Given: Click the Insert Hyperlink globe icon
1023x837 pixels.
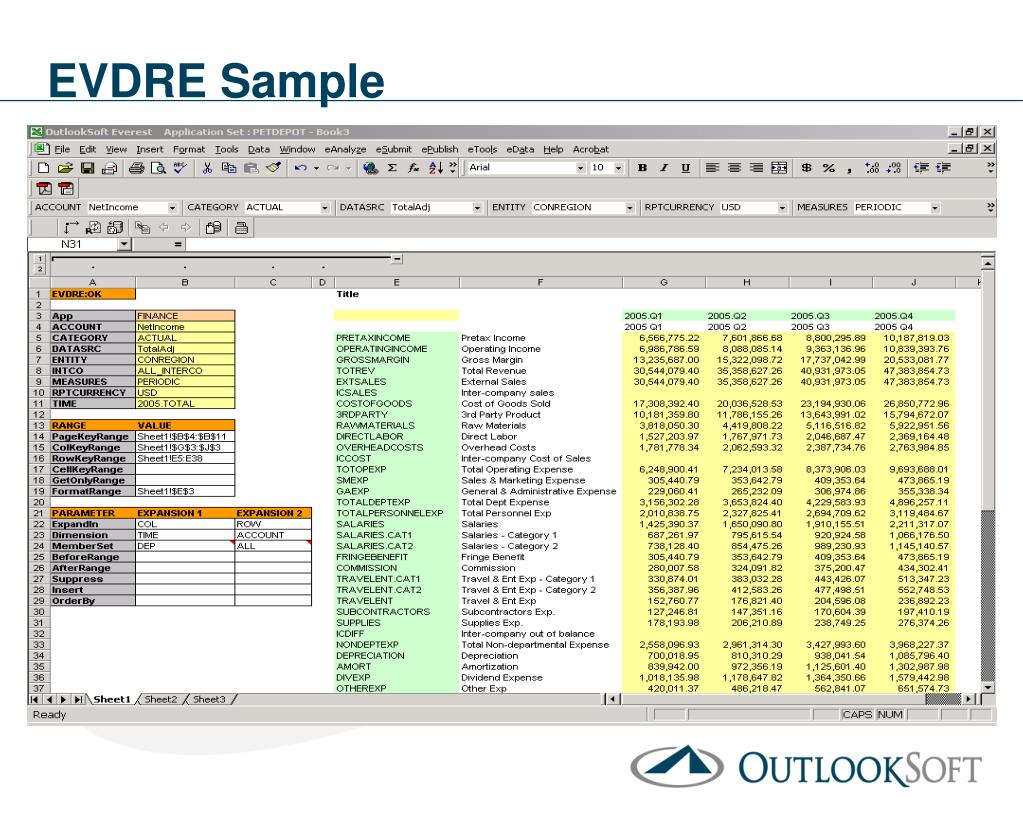Looking at the screenshot, I should click(371, 168).
